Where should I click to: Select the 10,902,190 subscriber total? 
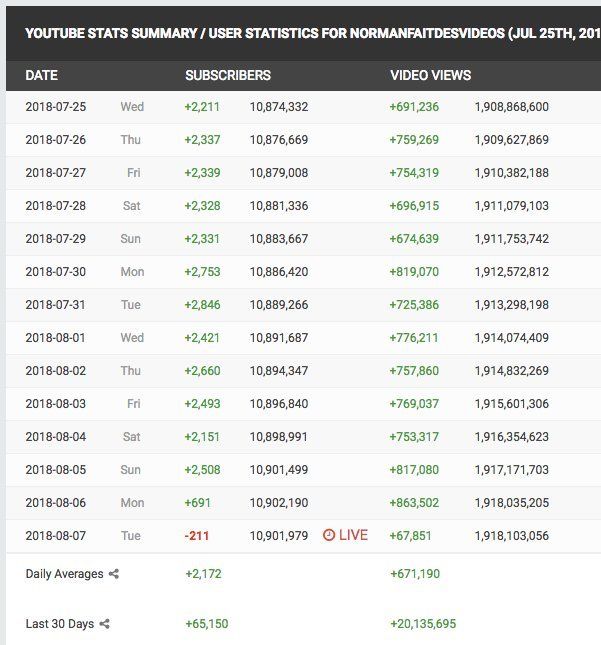coord(279,503)
